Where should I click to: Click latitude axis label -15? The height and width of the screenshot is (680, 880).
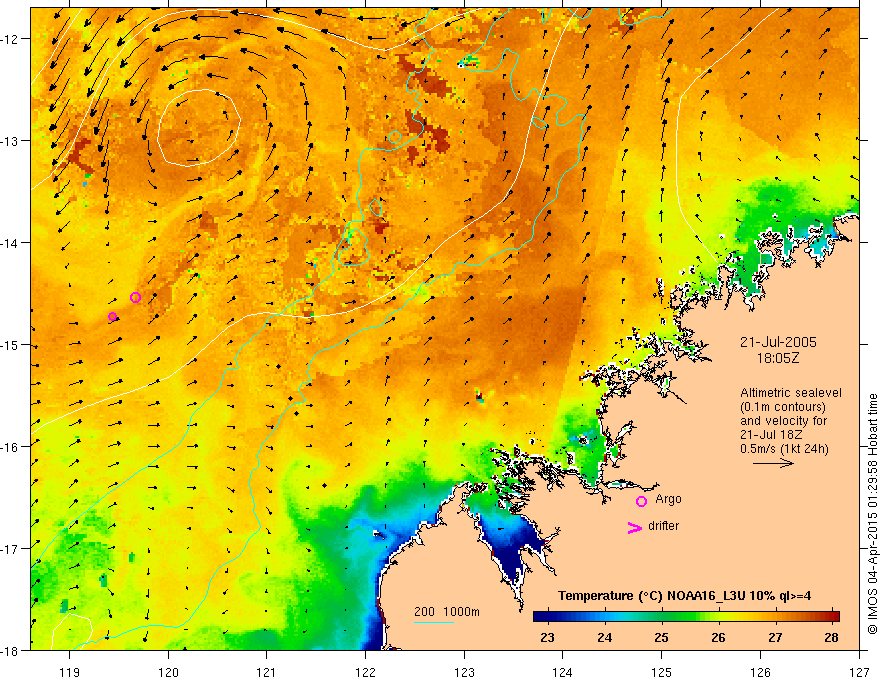pyautogui.click(x=10, y=345)
